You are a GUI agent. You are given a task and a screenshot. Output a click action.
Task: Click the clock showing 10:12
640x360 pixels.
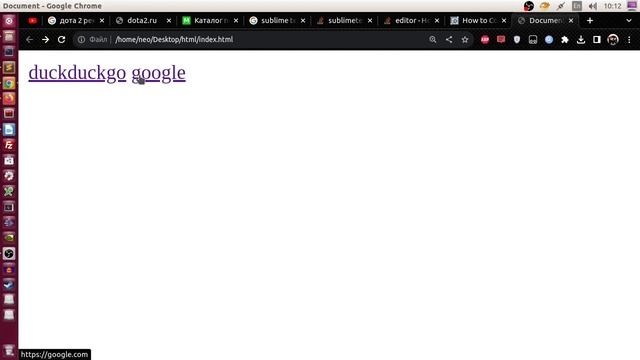tap(612, 6)
